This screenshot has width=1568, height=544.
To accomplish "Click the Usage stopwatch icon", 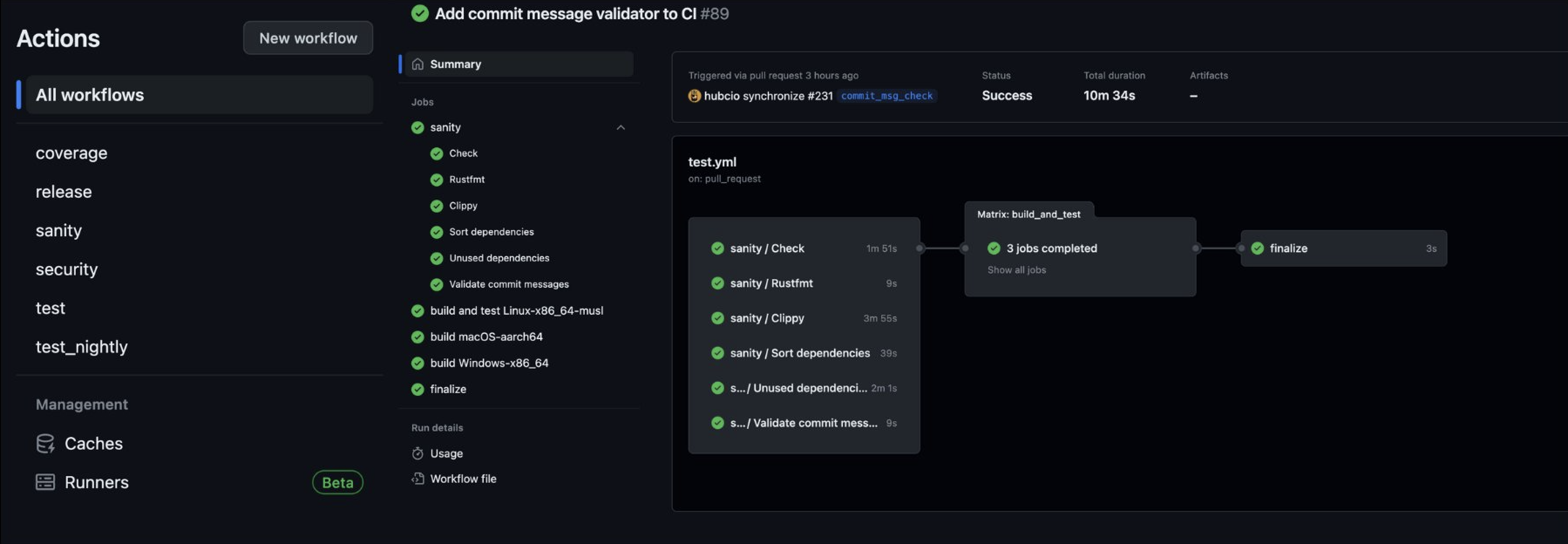I will coord(417,453).
